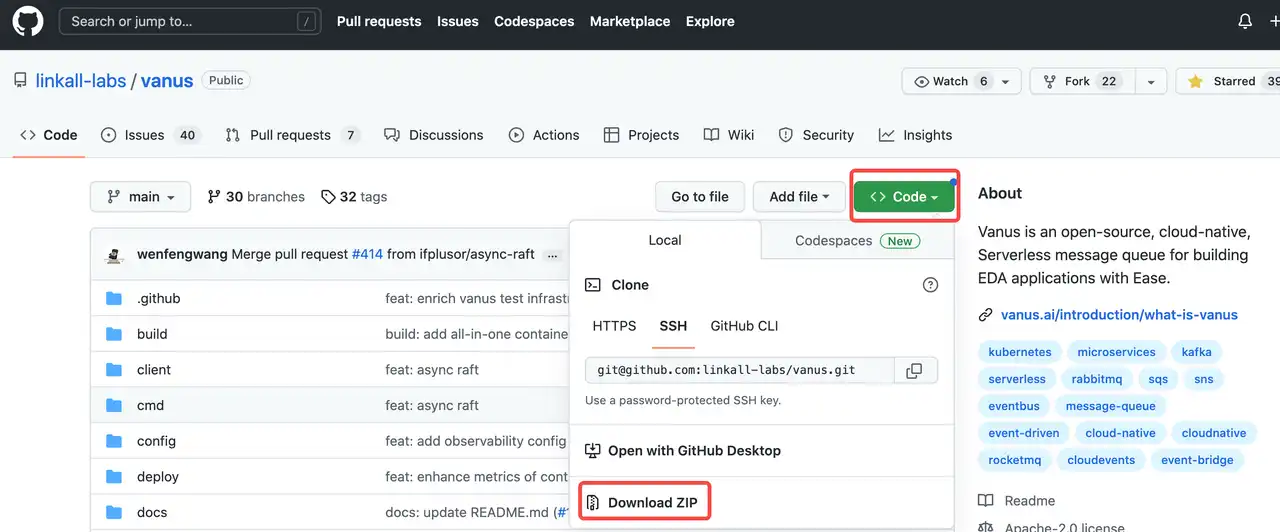Click the config folder icon
This screenshot has width=1280, height=532.
pos(114,441)
